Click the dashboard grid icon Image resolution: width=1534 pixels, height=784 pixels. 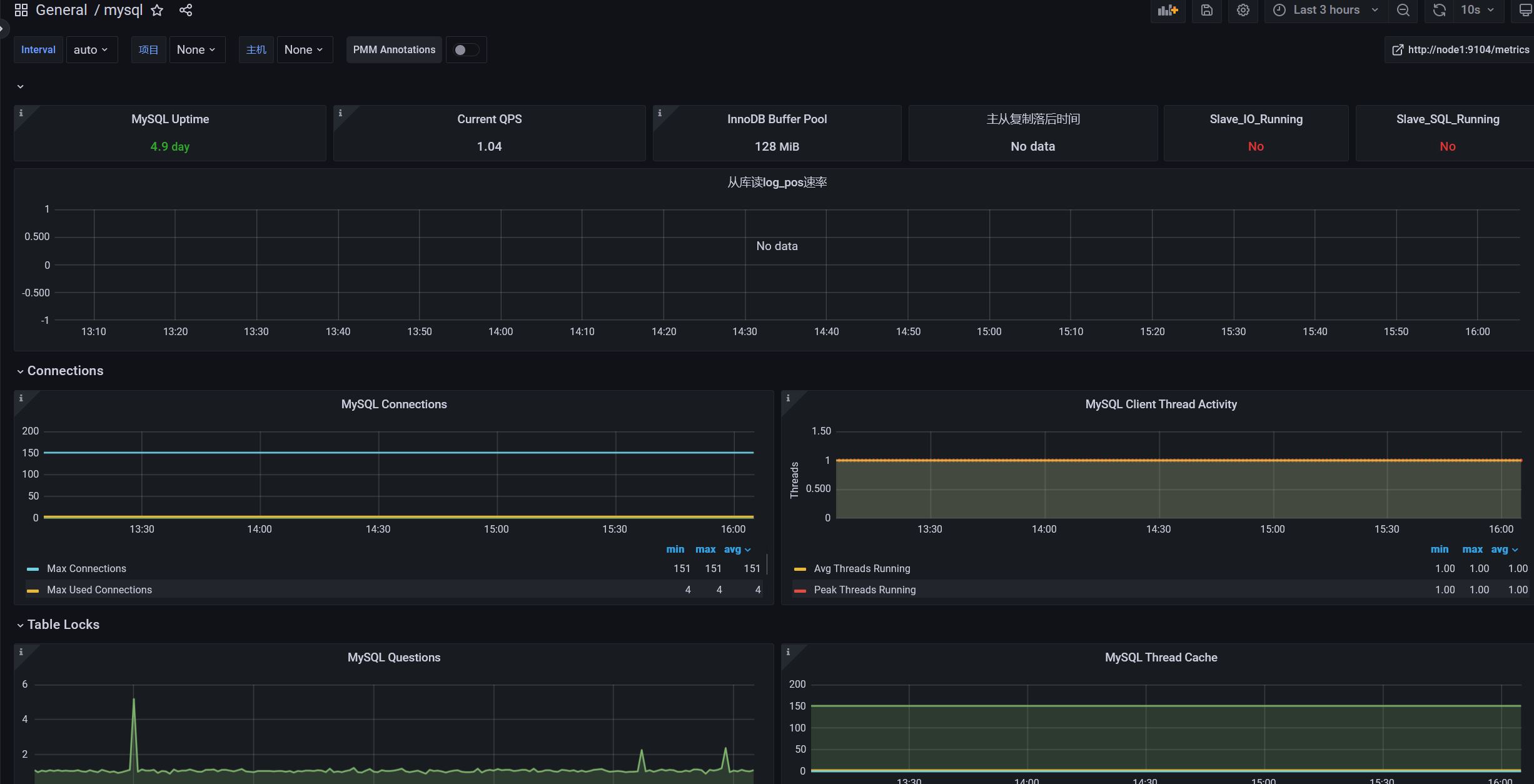pos(21,10)
